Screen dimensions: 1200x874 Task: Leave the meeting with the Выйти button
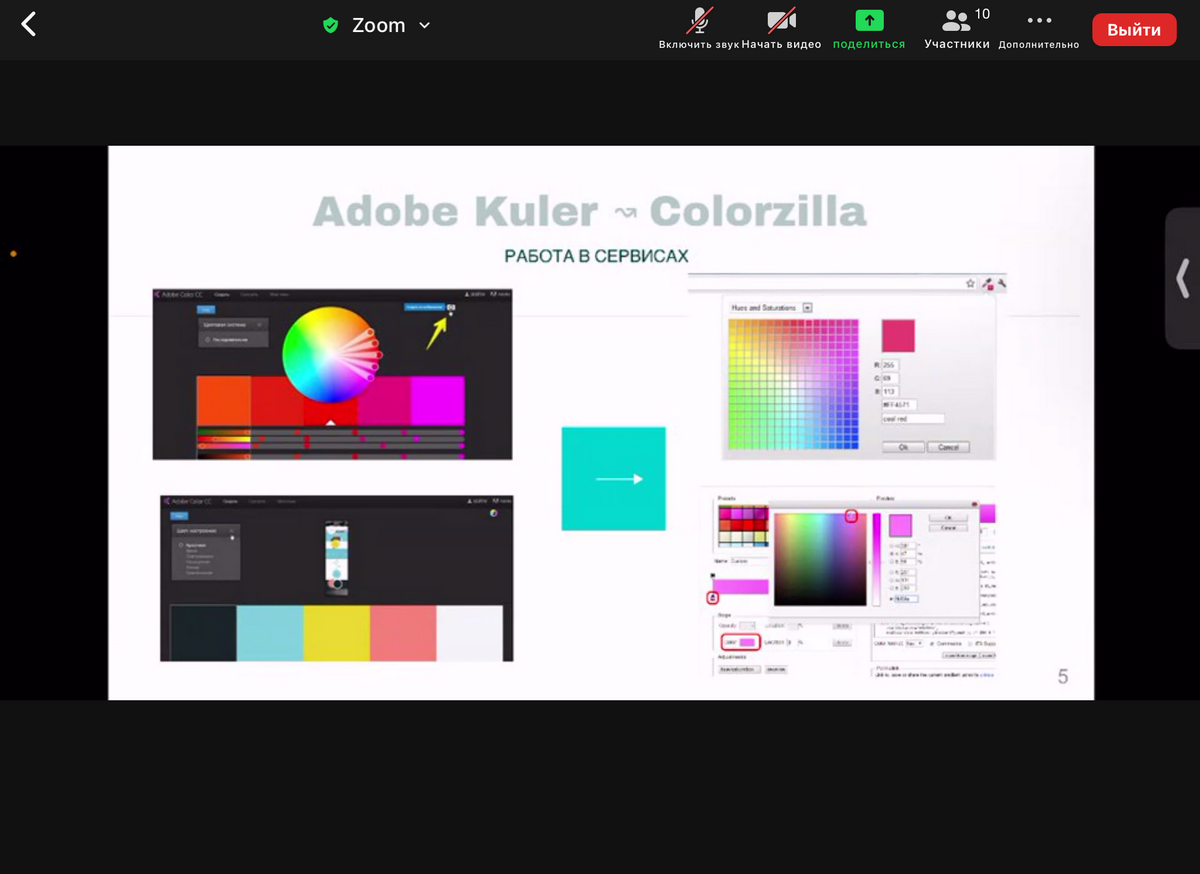tap(1134, 30)
